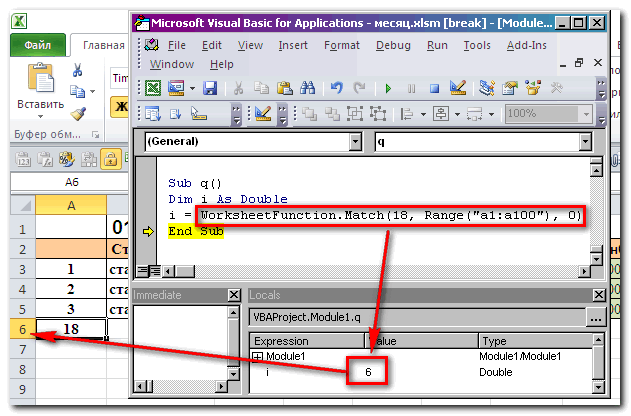
Task: Toggle Design Mode icon in Standard toolbar
Action: (x=458, y=88)
